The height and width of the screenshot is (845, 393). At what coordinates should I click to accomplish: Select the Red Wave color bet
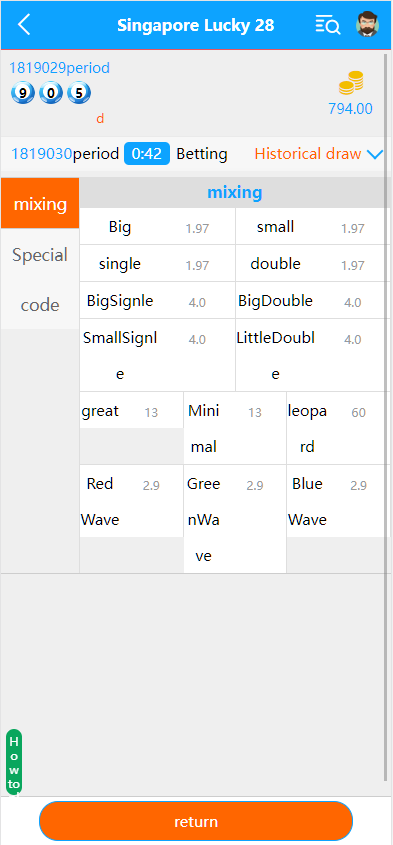click(132, 501)
